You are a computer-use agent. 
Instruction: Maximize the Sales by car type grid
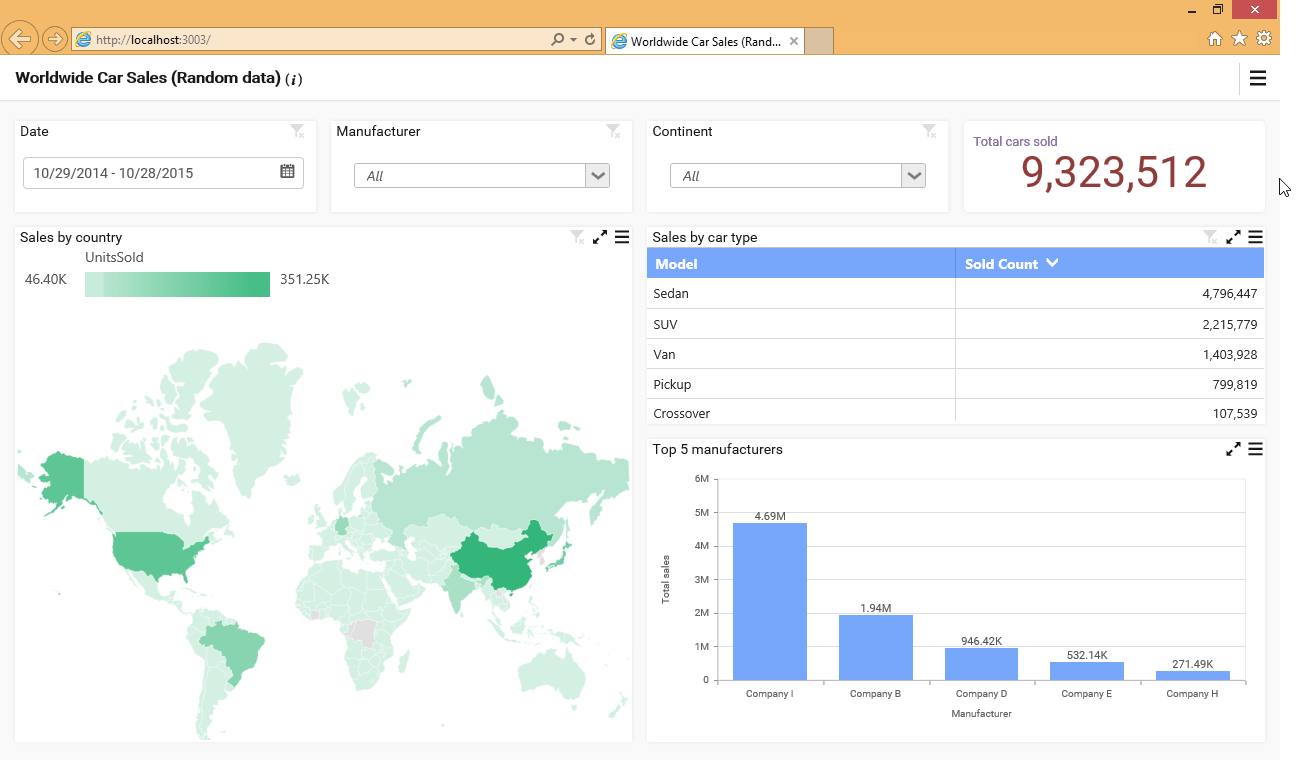[1233, 237]
